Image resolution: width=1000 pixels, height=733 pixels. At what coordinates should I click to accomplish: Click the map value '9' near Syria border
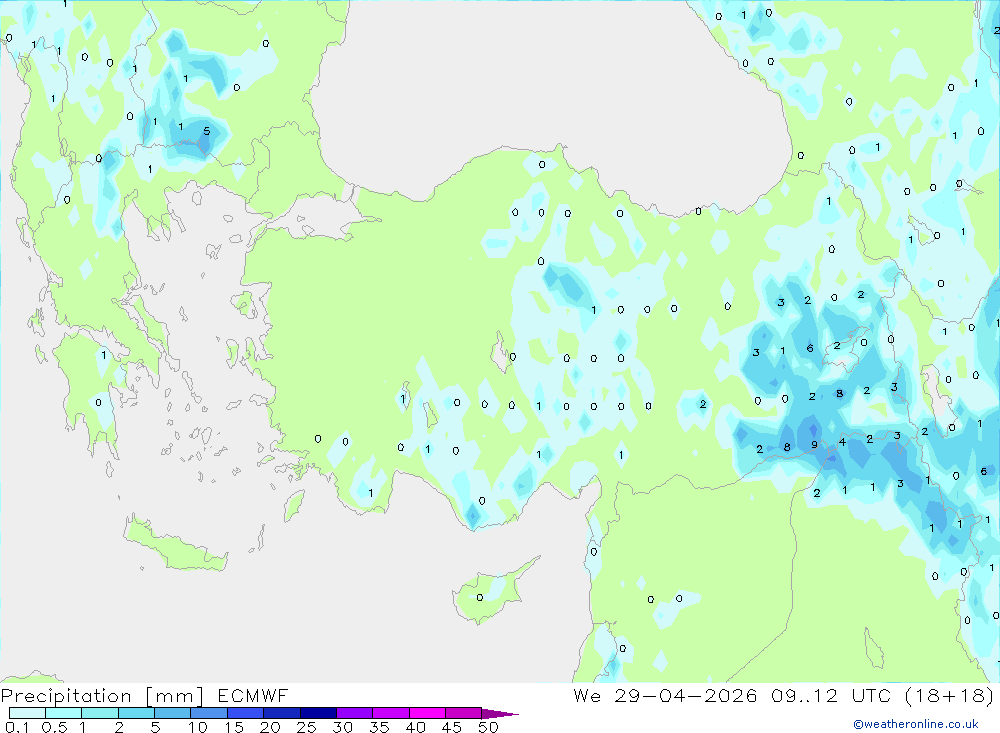pos(814,445)
